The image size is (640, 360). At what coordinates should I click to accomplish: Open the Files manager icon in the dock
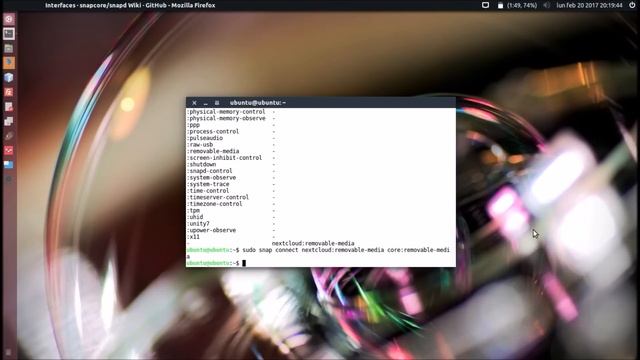click(x=9, y=48)
